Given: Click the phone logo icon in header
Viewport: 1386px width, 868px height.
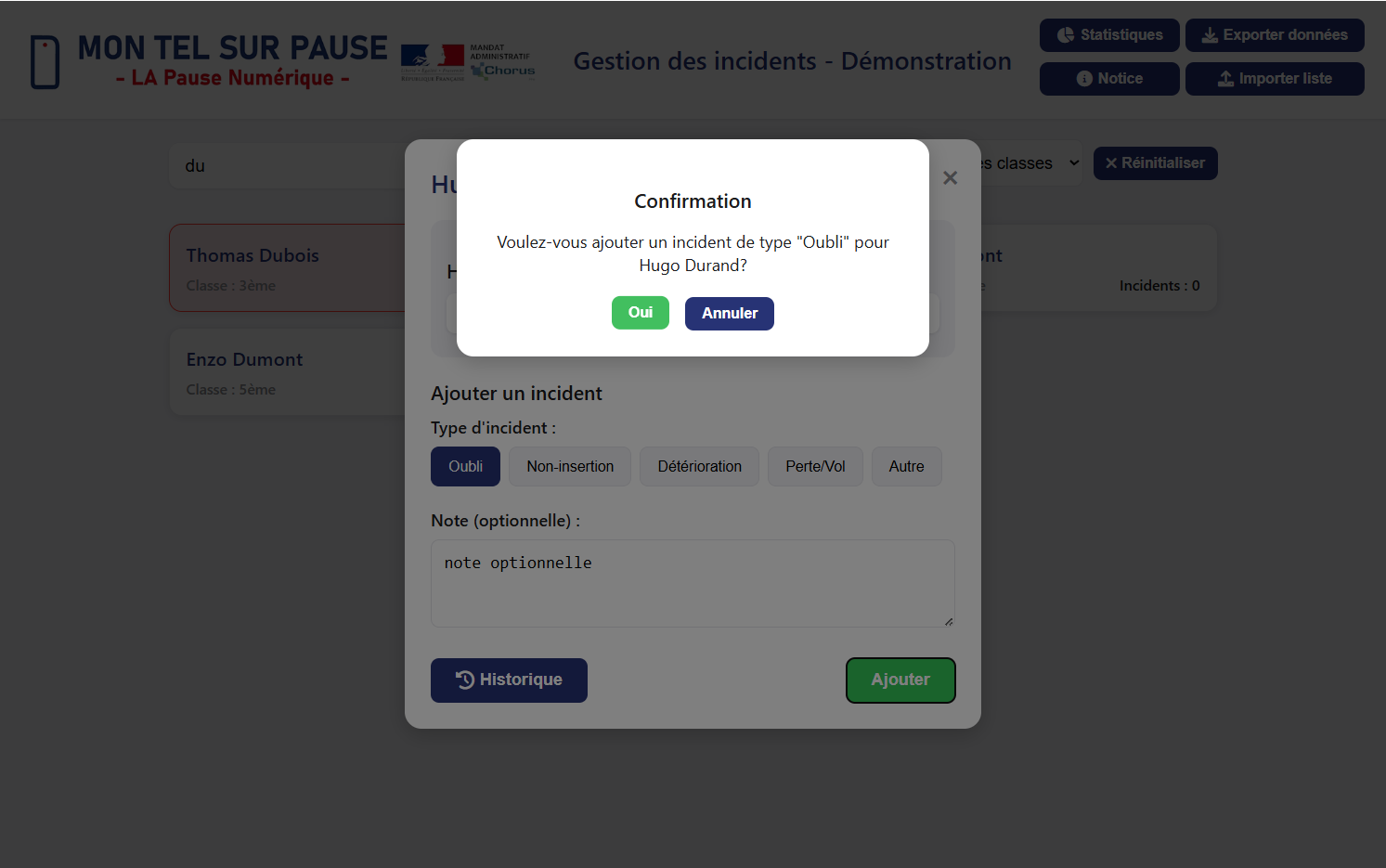Looking at the screenshot, I should pyautogui.click(x=45, y=62).
